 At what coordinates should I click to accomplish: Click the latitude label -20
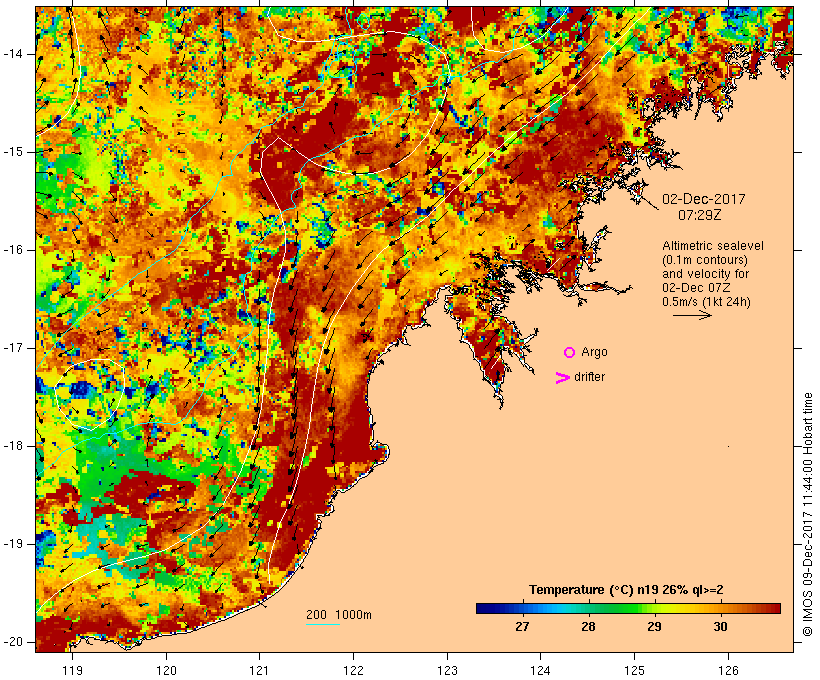coord(12,642)
